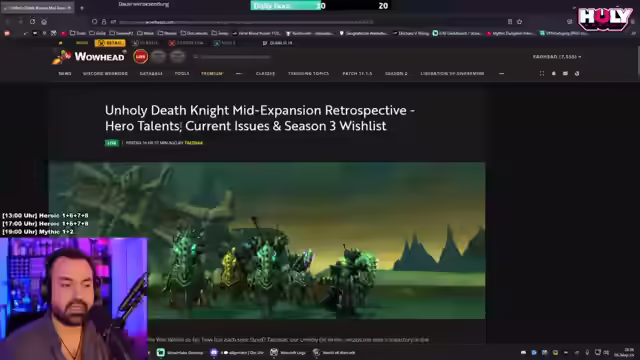Click the article headline Unholy Death Knight Retrospective
640x360 pixels.
[x=260, y=118]
